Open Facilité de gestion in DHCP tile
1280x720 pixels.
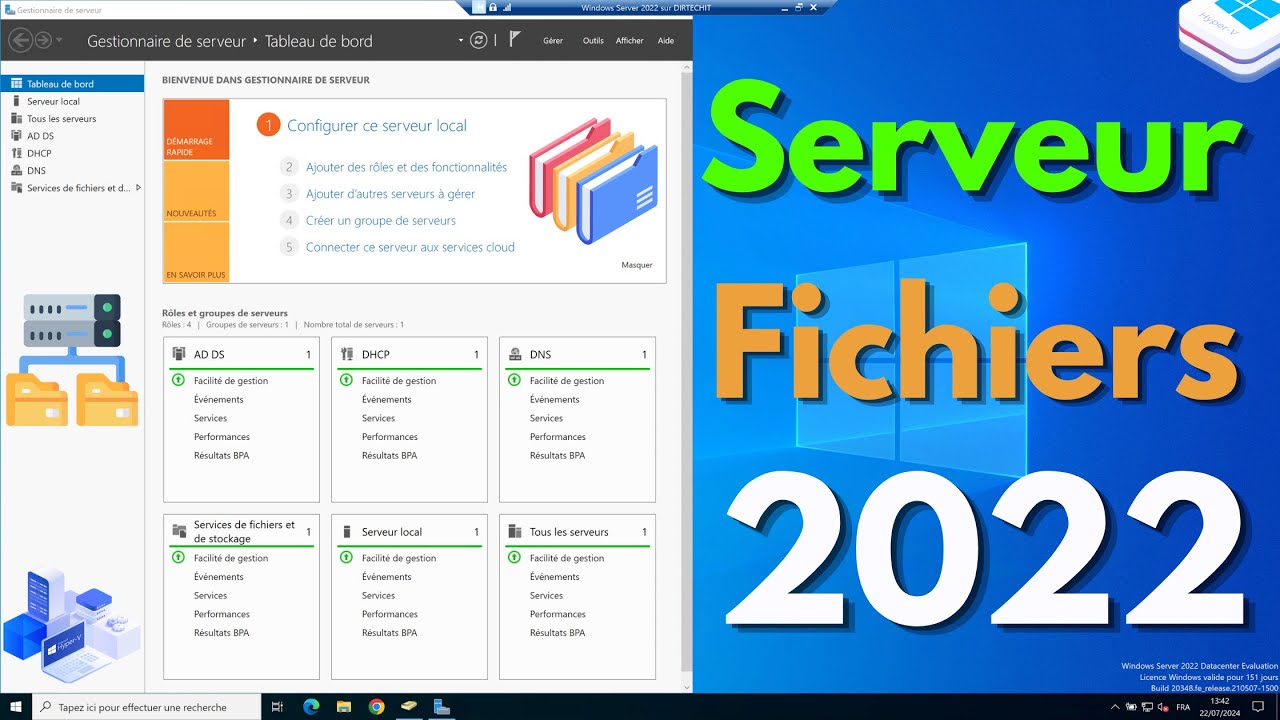pos(399,381)
